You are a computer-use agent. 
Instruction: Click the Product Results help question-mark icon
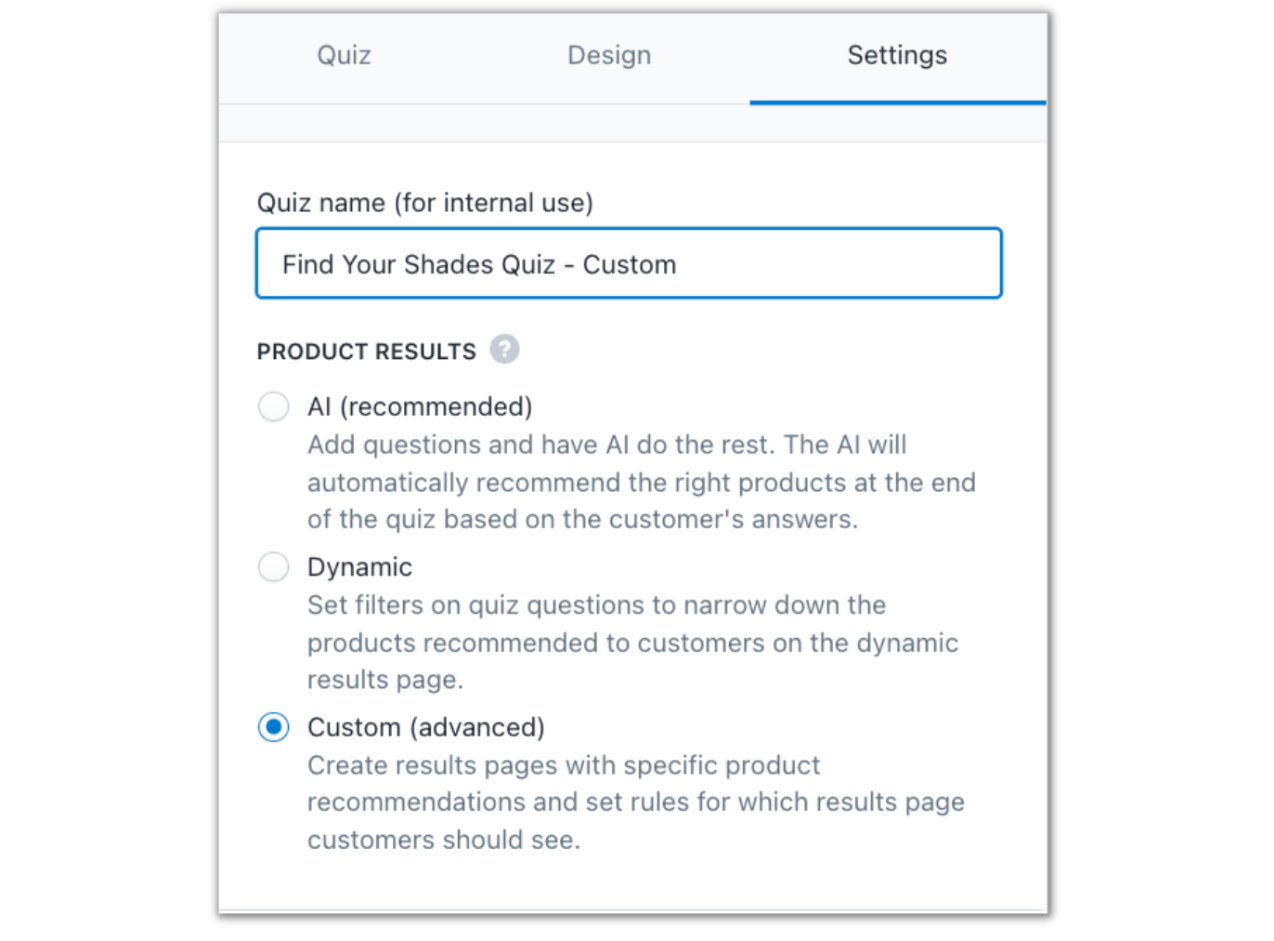coord(504,350)
